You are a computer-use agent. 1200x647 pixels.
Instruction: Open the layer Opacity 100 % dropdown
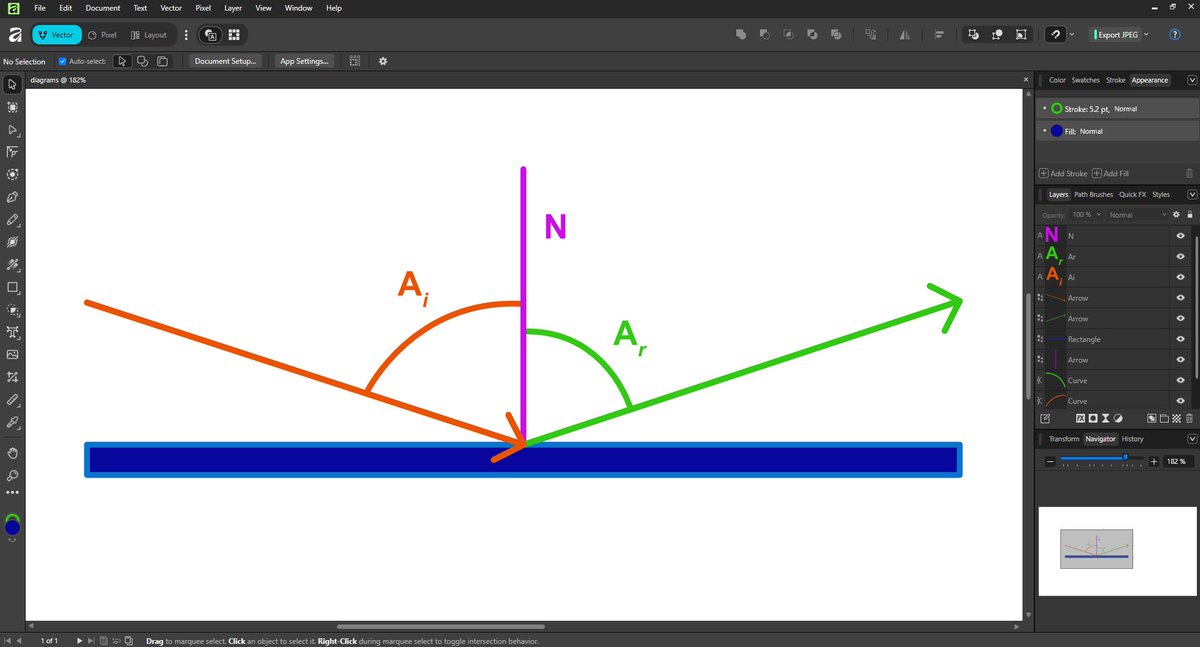1085,215
